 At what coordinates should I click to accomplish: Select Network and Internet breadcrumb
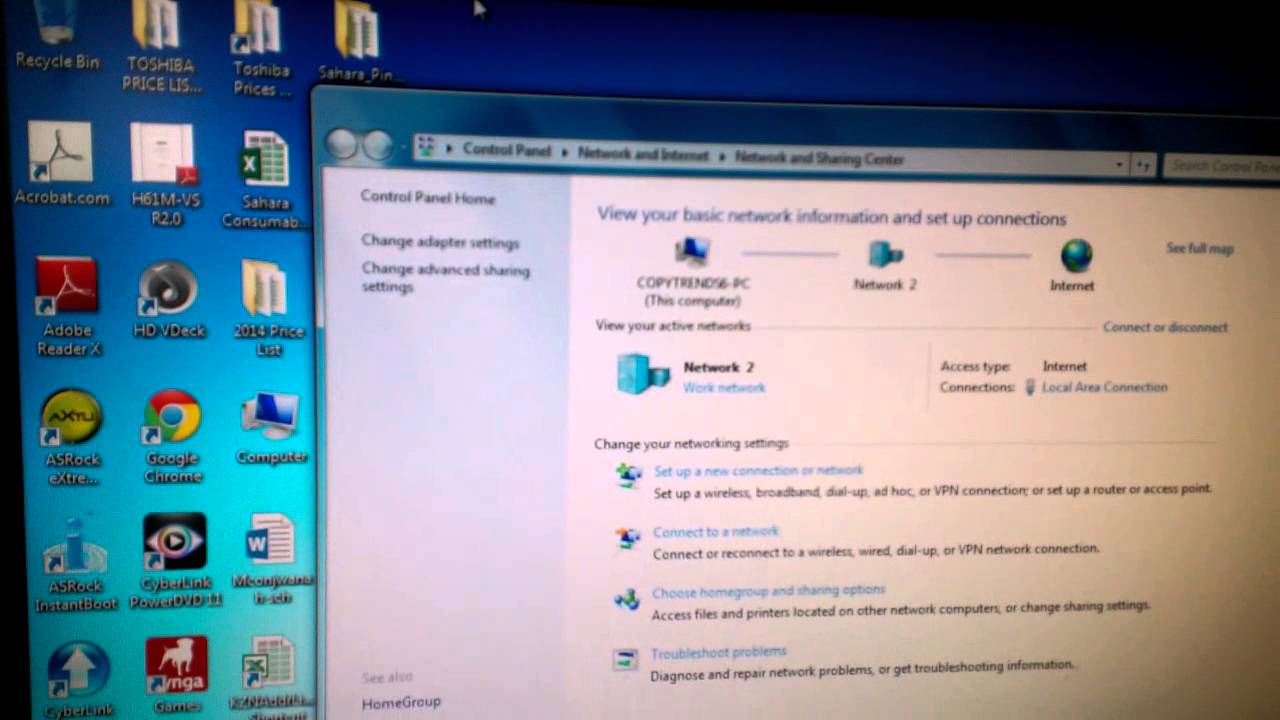[x=642, y=155]
